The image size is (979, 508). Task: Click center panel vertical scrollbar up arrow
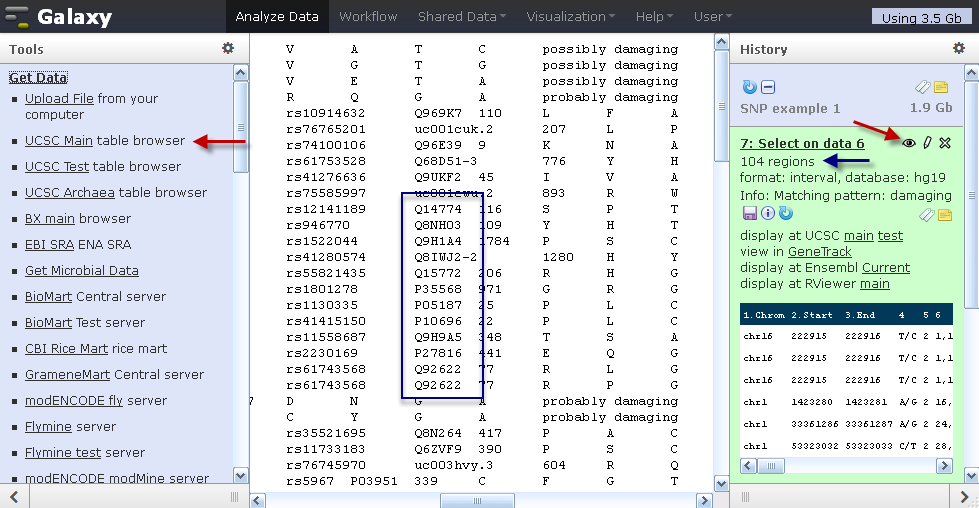coord(721,42)
